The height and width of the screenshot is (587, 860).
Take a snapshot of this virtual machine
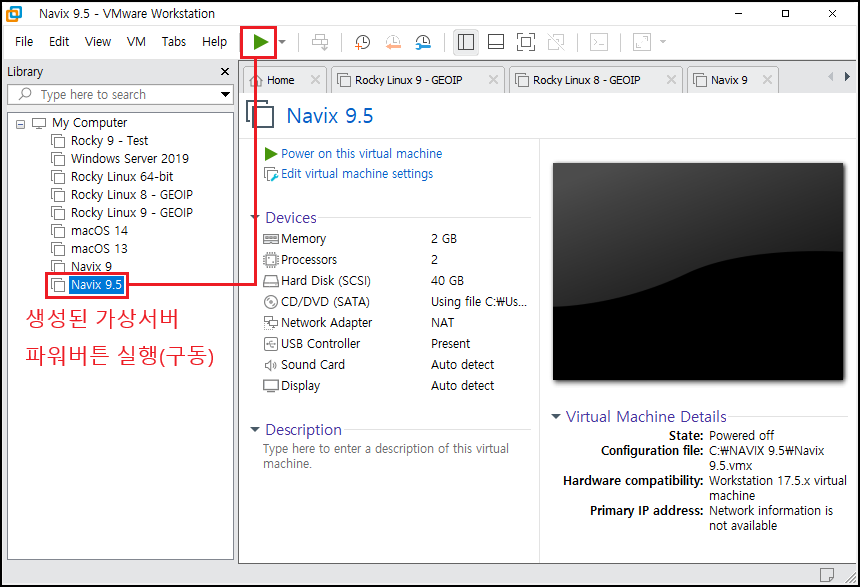(363, 42)
